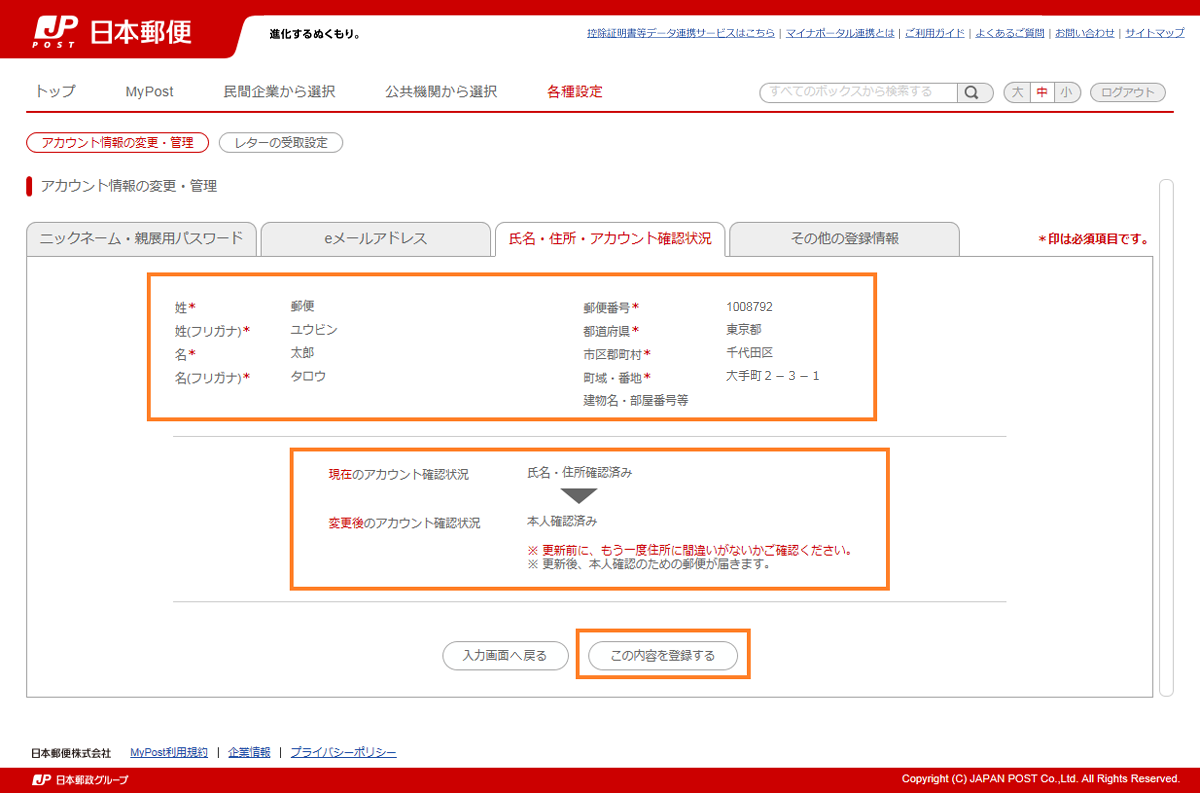This screenshot has width=1200, height=793.
Task: Open 各種設定 menu
Action: click(x=575, y=91)
